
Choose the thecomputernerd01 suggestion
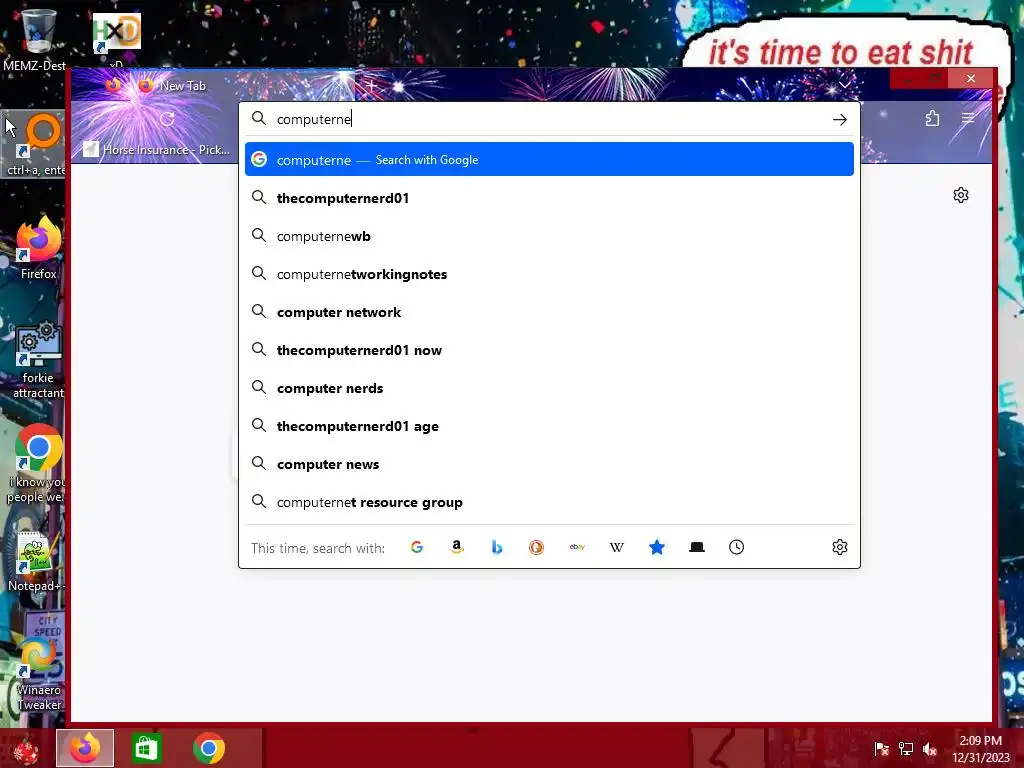pyautogui.click(x=549, y=198)
